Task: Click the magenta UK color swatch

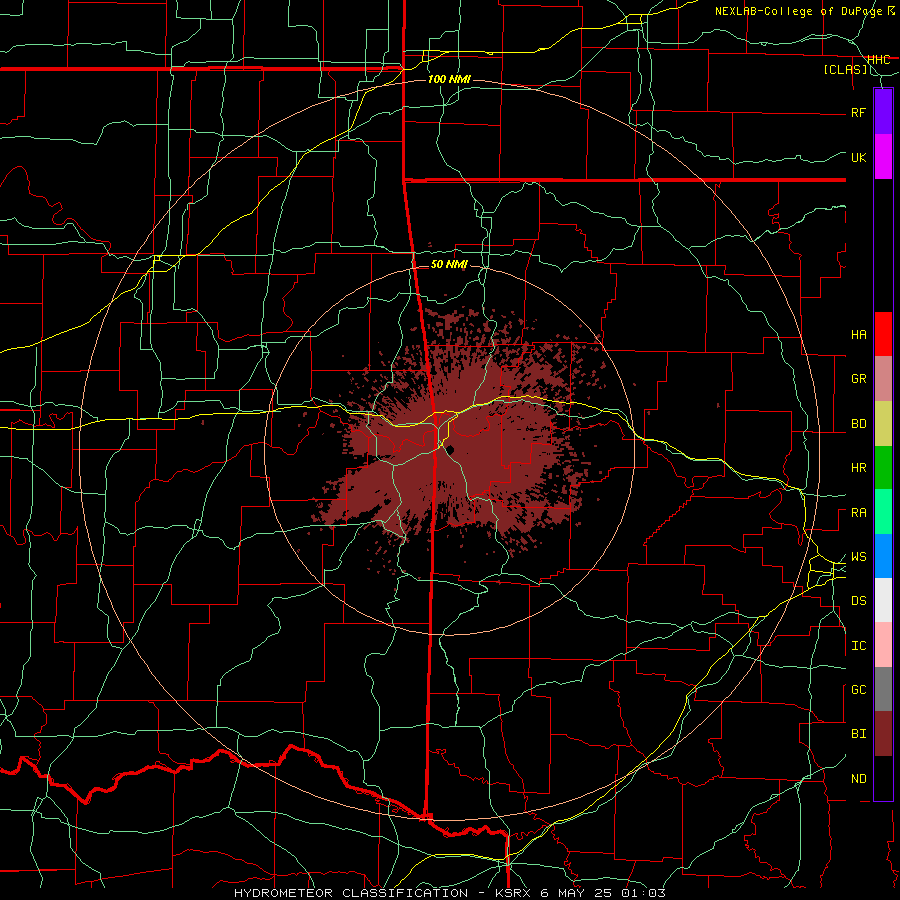Action: tap(883, 157)
